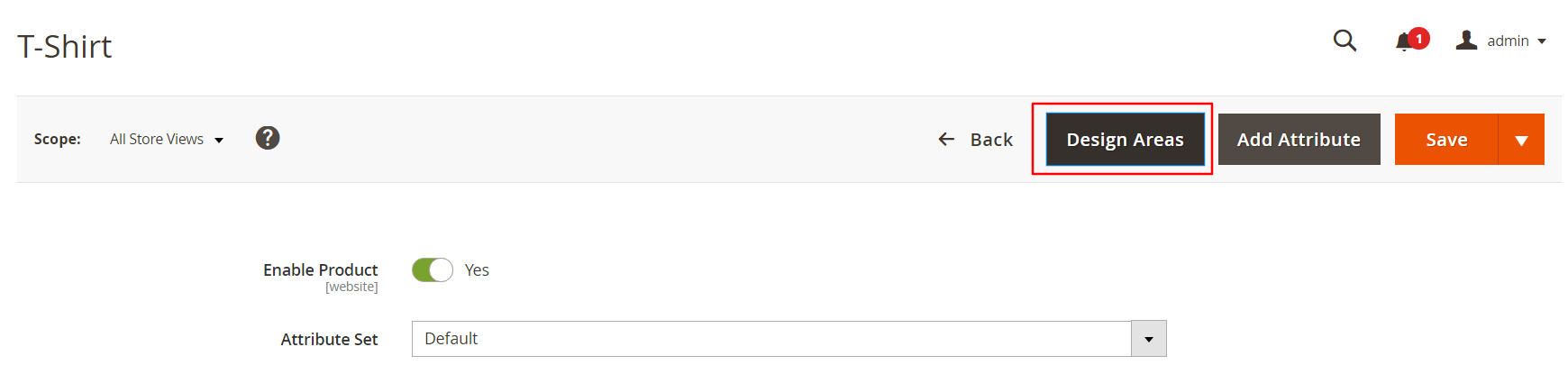Click the Yes label beside the toggle

coord(477,270)
